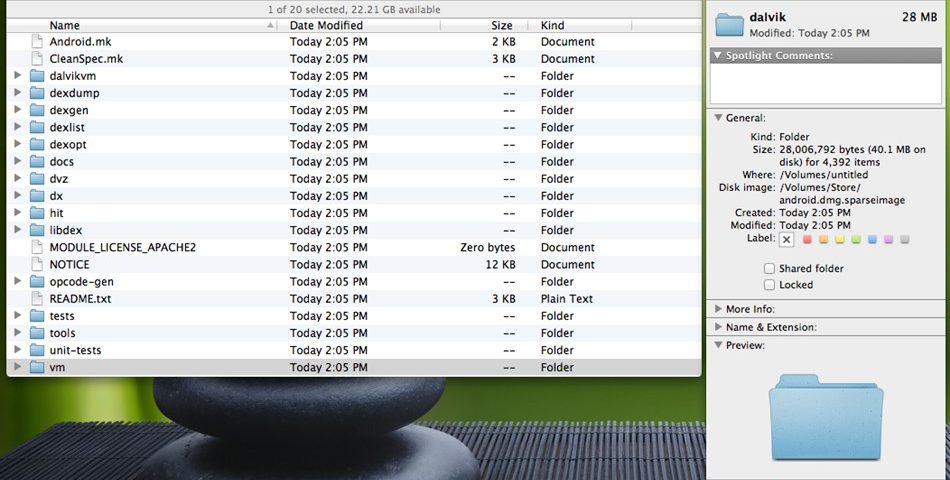Expand the docs folder disclosure triangle
The width and height of the screenshot is (950, 480).
(x=18, y=161)
